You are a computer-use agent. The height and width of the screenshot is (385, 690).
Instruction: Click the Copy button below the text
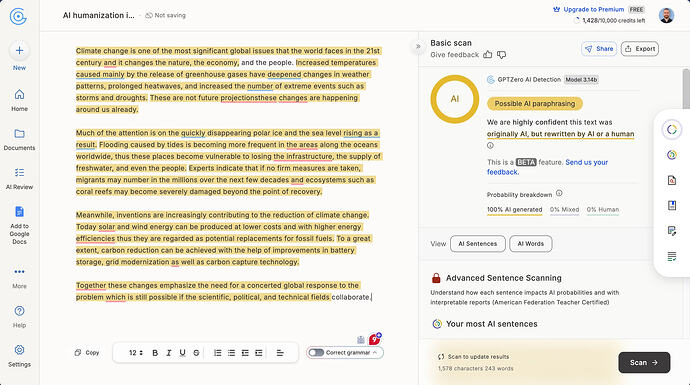point(87,353)
